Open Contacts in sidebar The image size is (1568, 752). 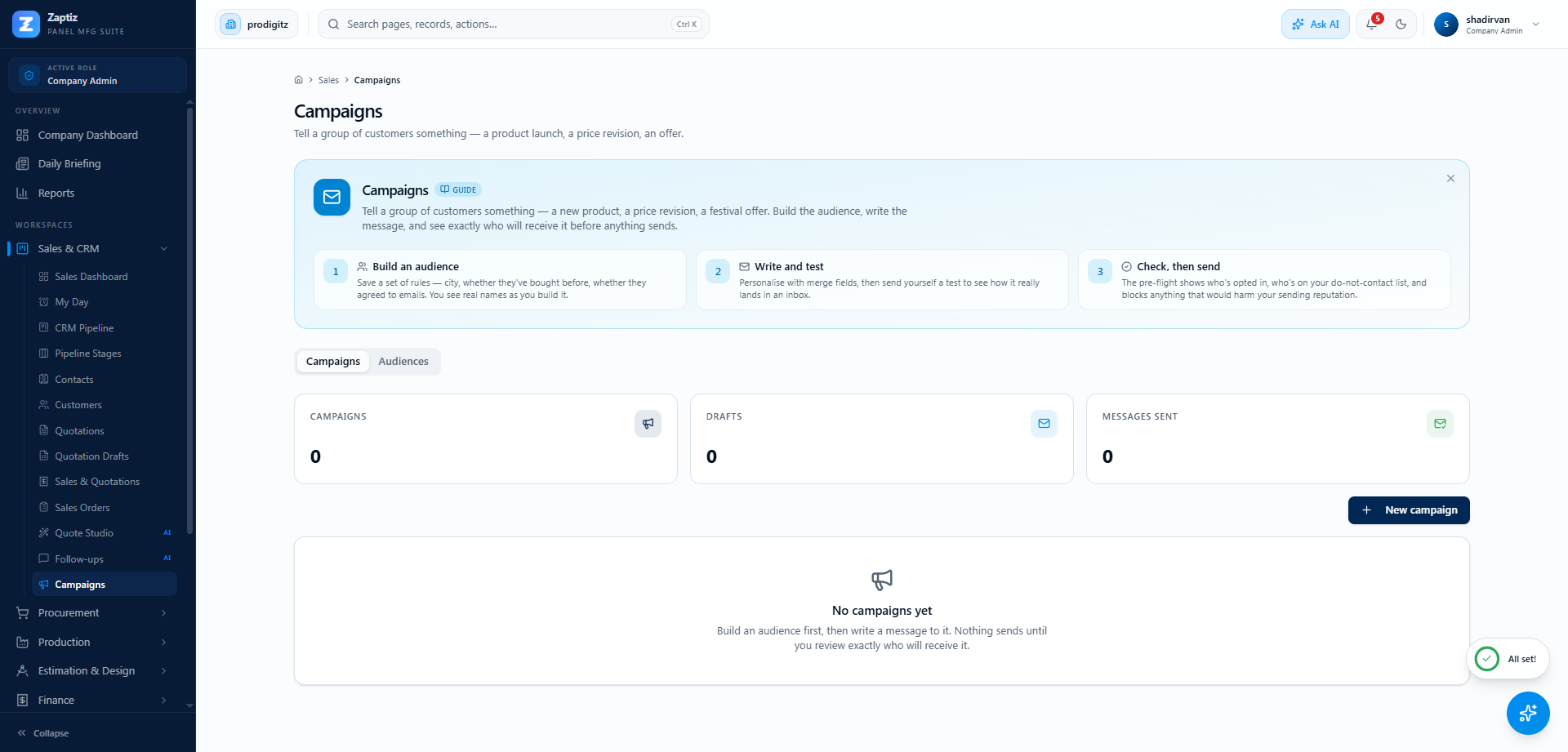105,380
